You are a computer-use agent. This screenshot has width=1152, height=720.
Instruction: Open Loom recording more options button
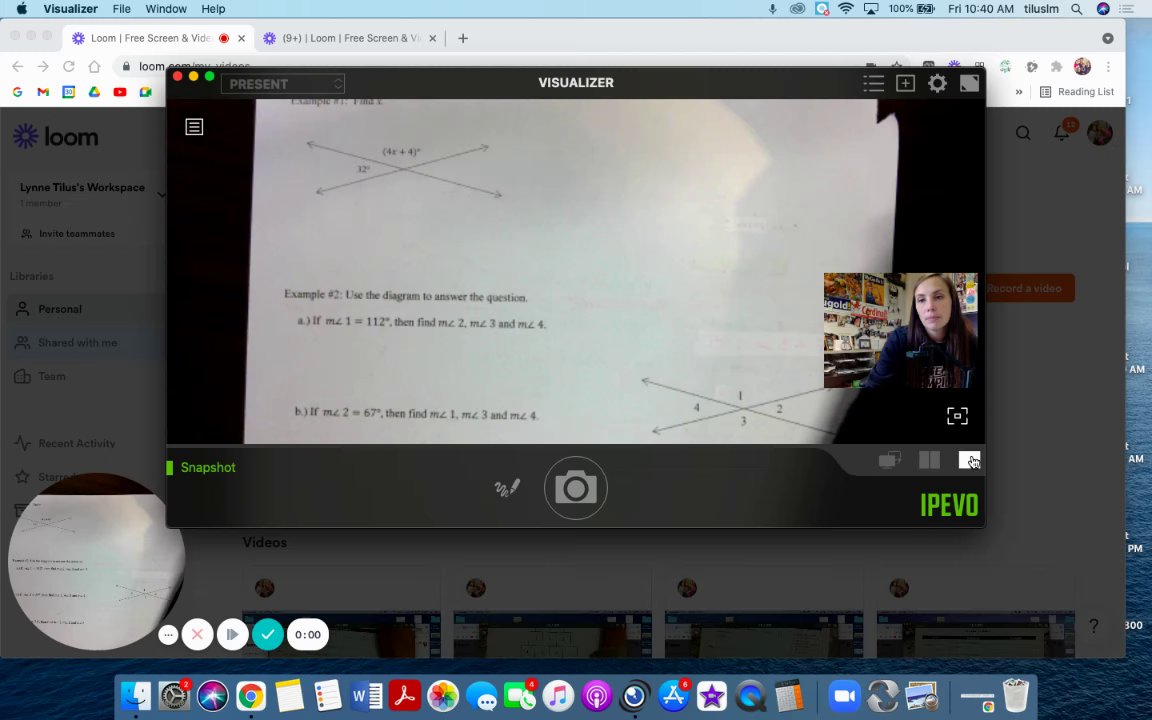click(168, 635)
